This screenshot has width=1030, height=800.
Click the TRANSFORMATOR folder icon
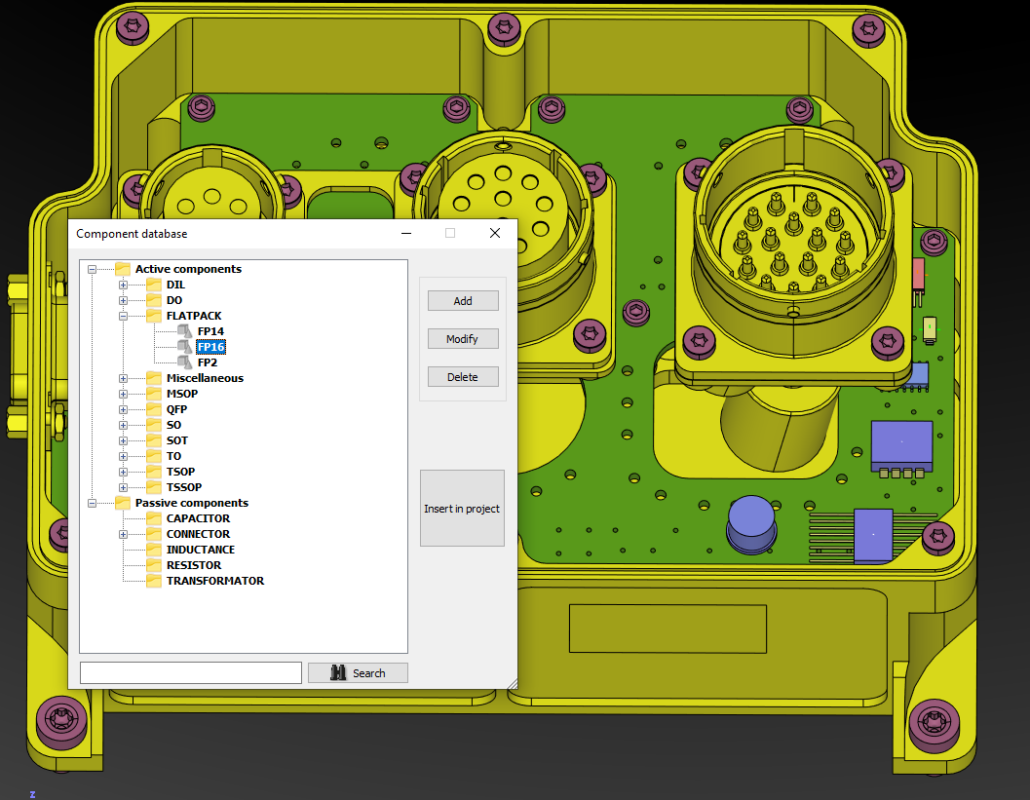[x=153, y=581]
